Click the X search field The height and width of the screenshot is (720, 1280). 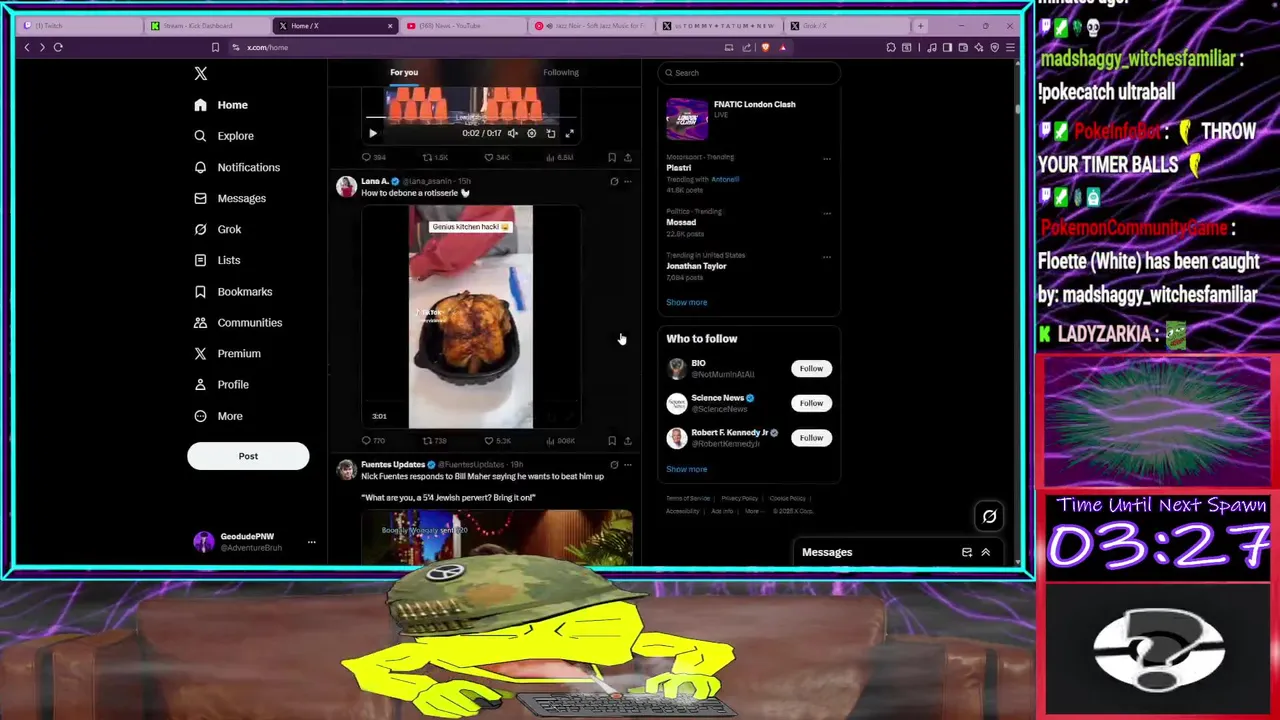[x=749, y=72]
